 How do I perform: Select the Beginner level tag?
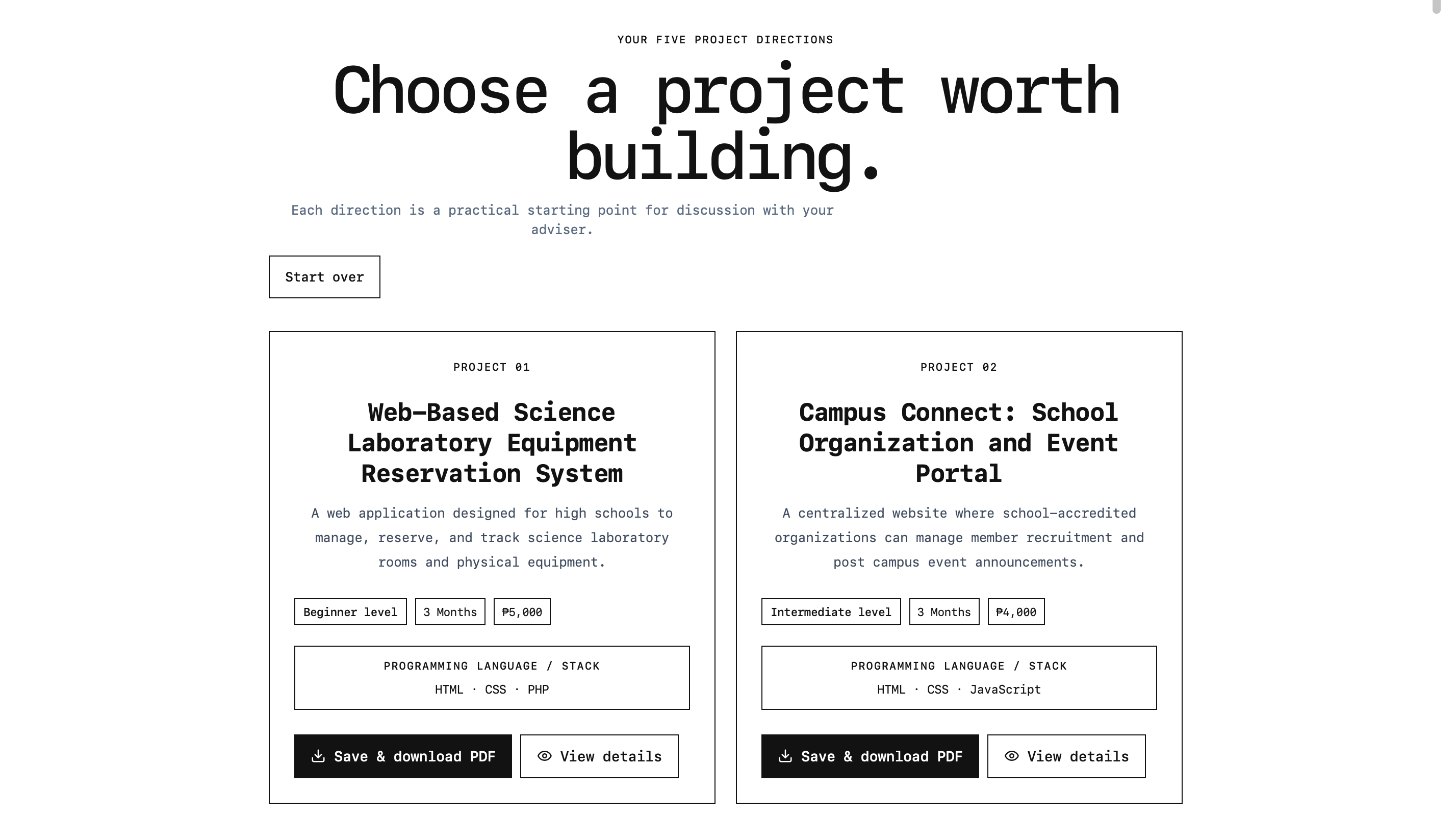[350, 612]
